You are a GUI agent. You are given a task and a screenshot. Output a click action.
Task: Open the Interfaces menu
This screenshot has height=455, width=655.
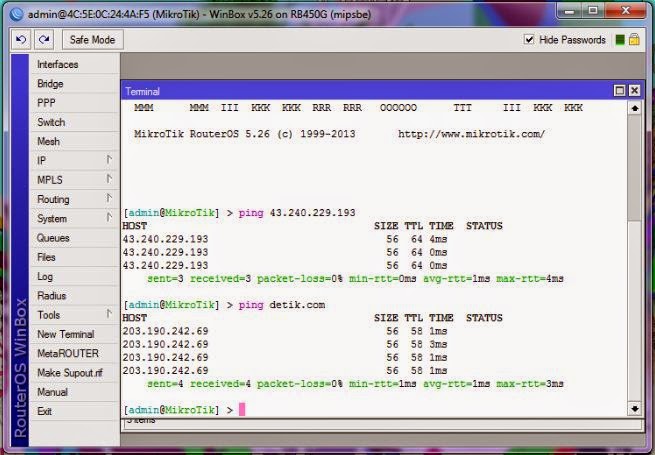(x=74, y=64)
